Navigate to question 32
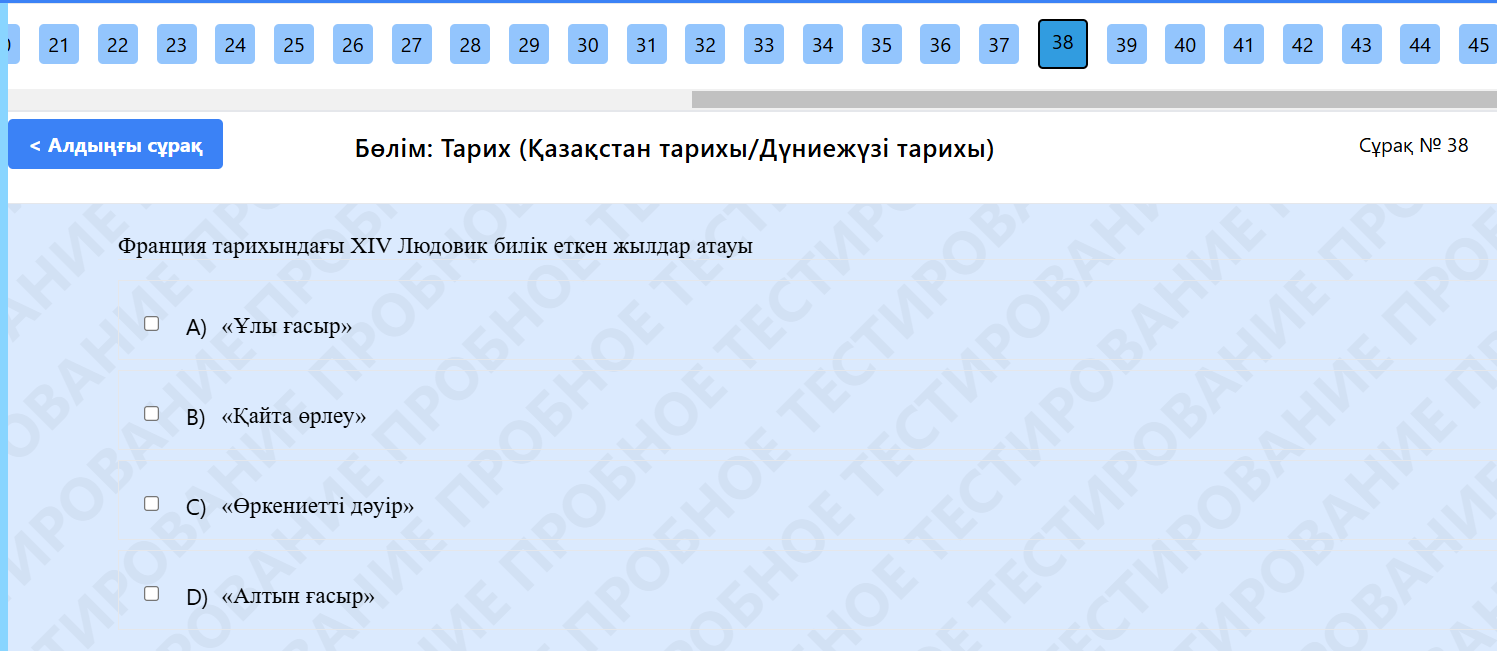Screen dimensions: 1497x651 [x=705, y=45]
